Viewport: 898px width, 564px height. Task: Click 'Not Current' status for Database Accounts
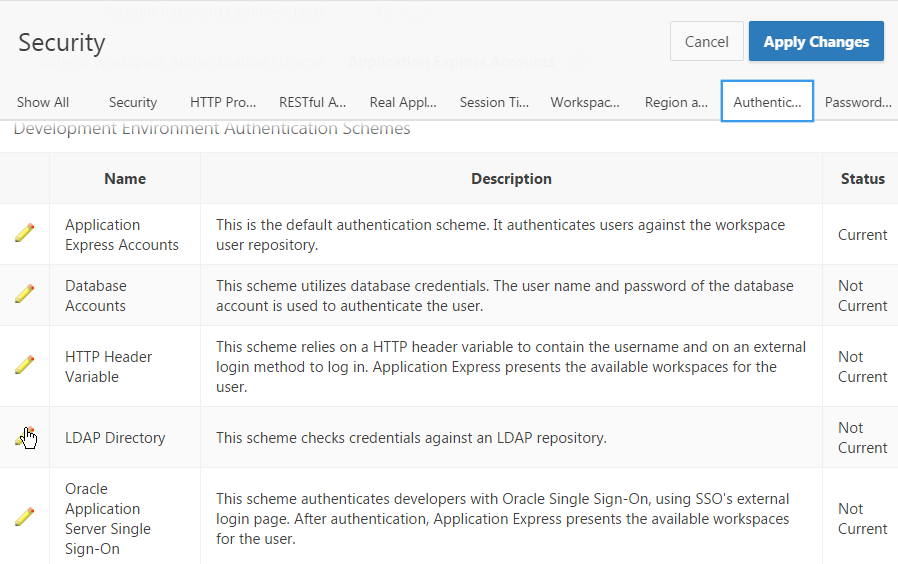coord(862,295)
